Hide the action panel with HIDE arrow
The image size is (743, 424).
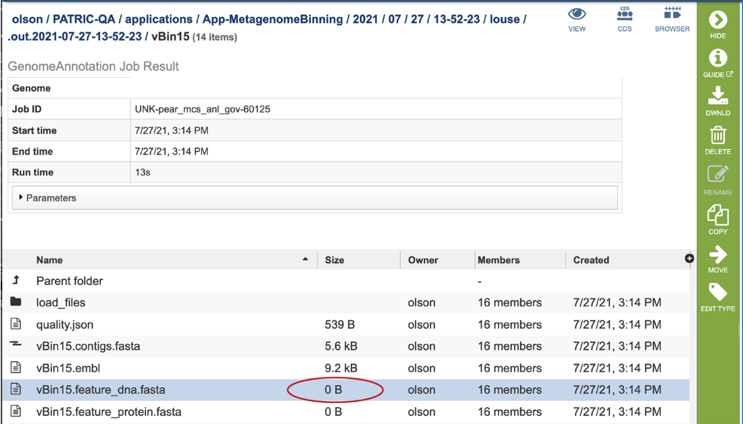718,20
